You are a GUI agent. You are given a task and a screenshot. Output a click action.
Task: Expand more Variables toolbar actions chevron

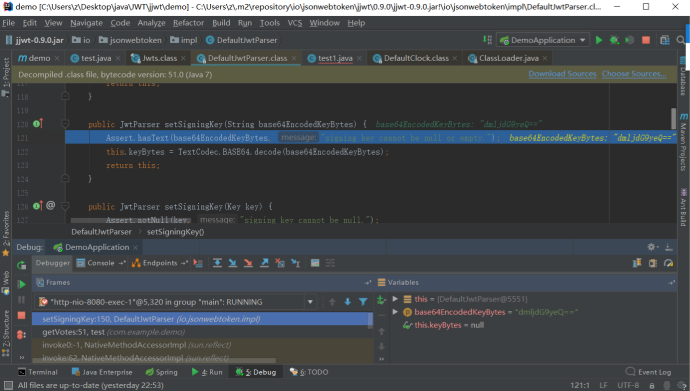tap(382, 359)
